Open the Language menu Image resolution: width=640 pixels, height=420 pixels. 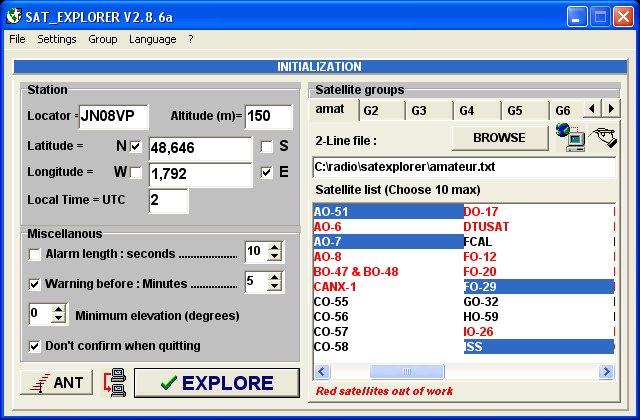153,39
